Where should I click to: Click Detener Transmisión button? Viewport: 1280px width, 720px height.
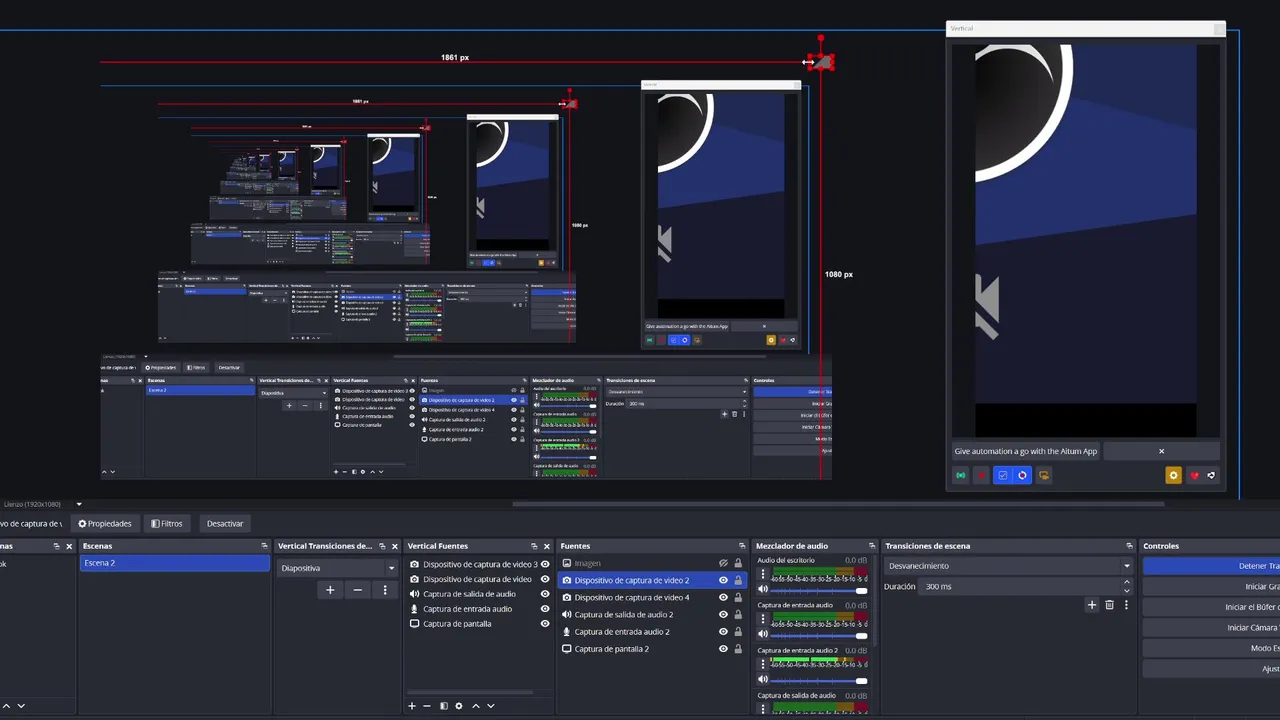1212,566
